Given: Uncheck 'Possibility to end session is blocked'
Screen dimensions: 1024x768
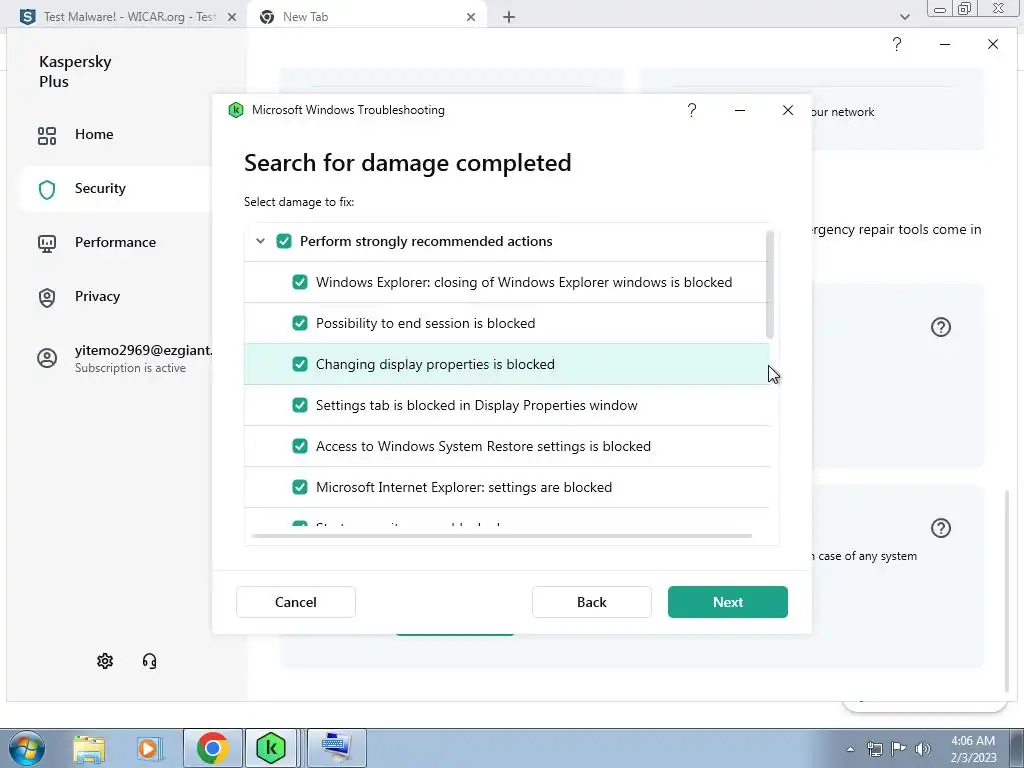Looking at the screenshot, I should point(300,323).
